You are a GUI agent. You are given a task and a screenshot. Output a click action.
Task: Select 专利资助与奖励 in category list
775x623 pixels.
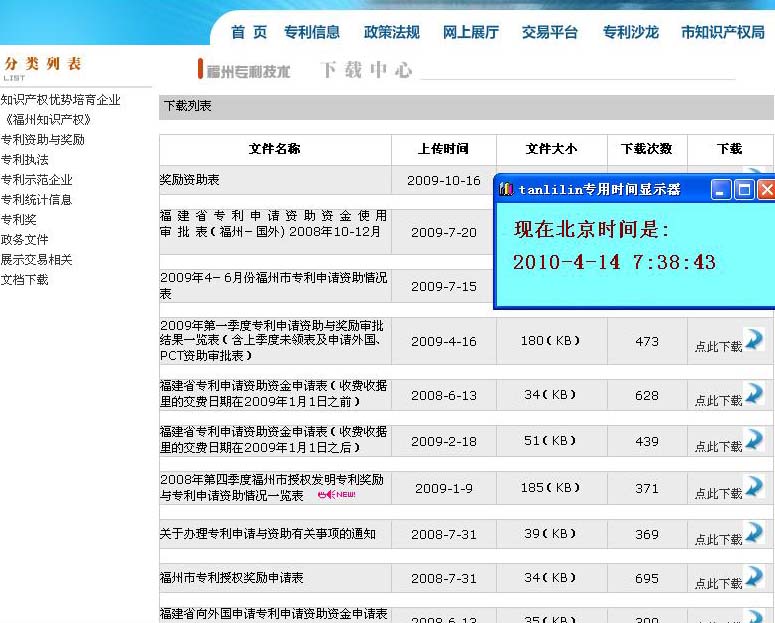point(43,140)
